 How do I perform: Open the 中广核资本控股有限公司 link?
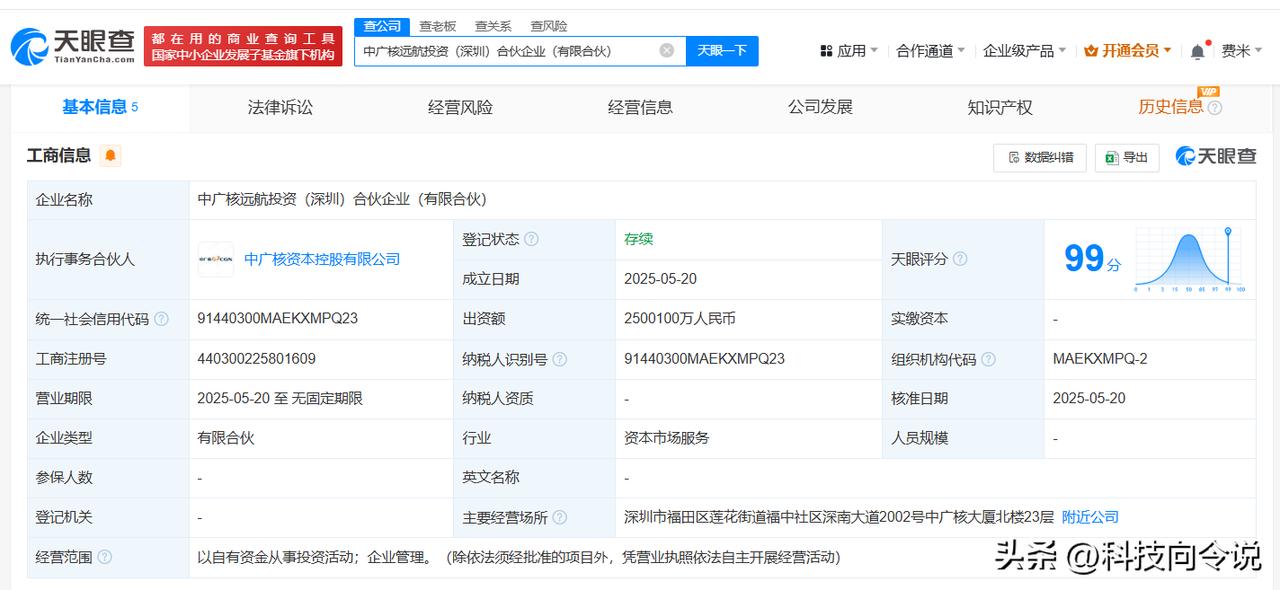pyautogui.click(x=322, y=259)
